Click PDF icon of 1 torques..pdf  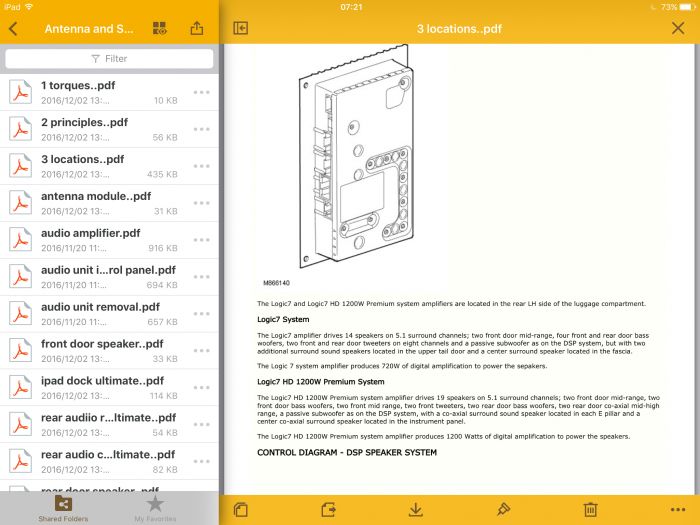click(x=21, y=92)
